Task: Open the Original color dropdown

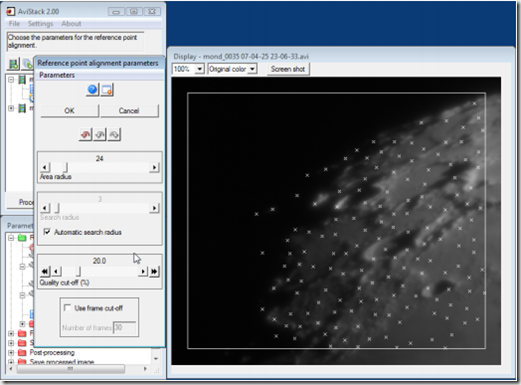Action: (252, 69)
